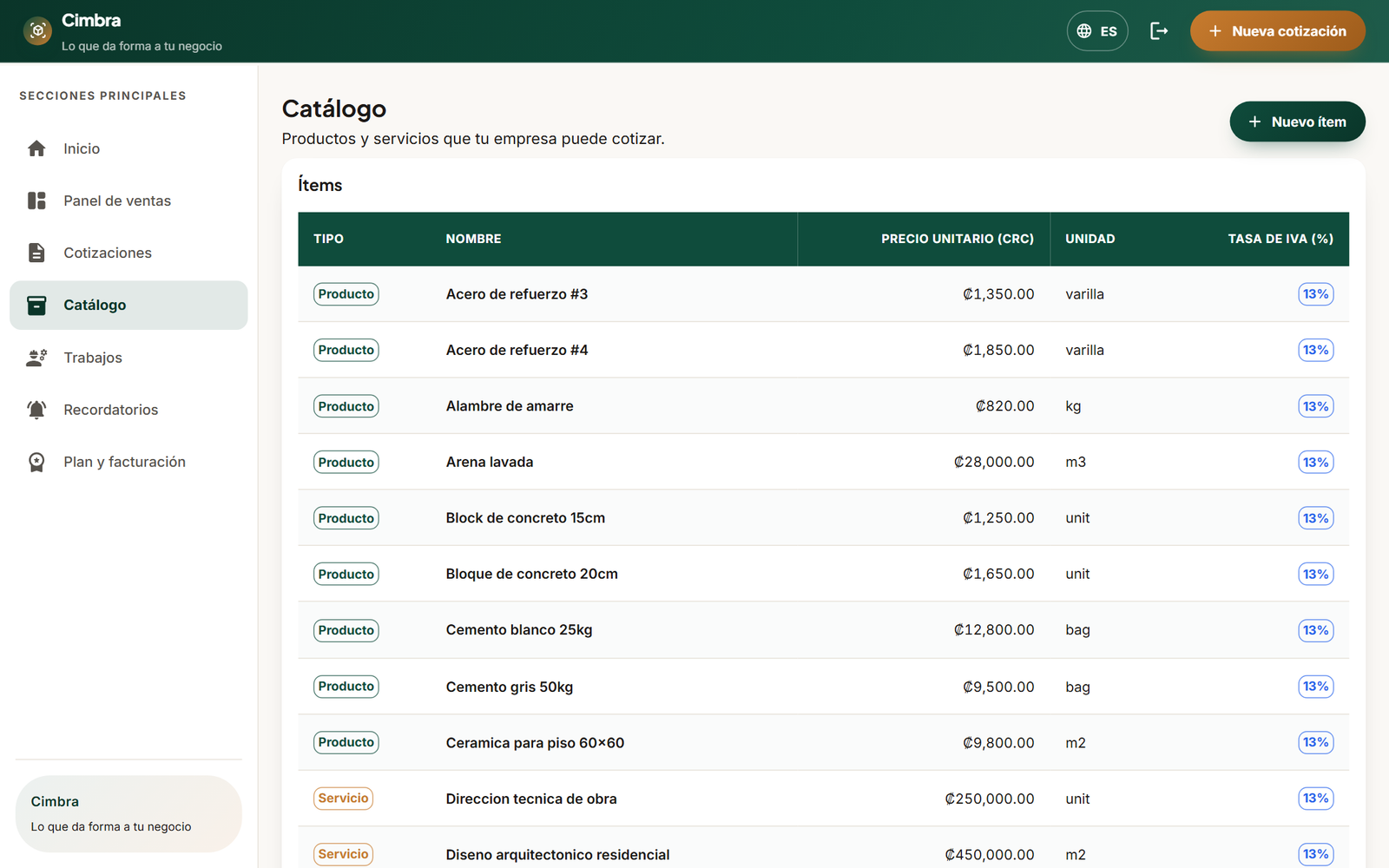Navigate to Plan y facturación
Screen dimensions: 1389x868
(x=128, y=462)
